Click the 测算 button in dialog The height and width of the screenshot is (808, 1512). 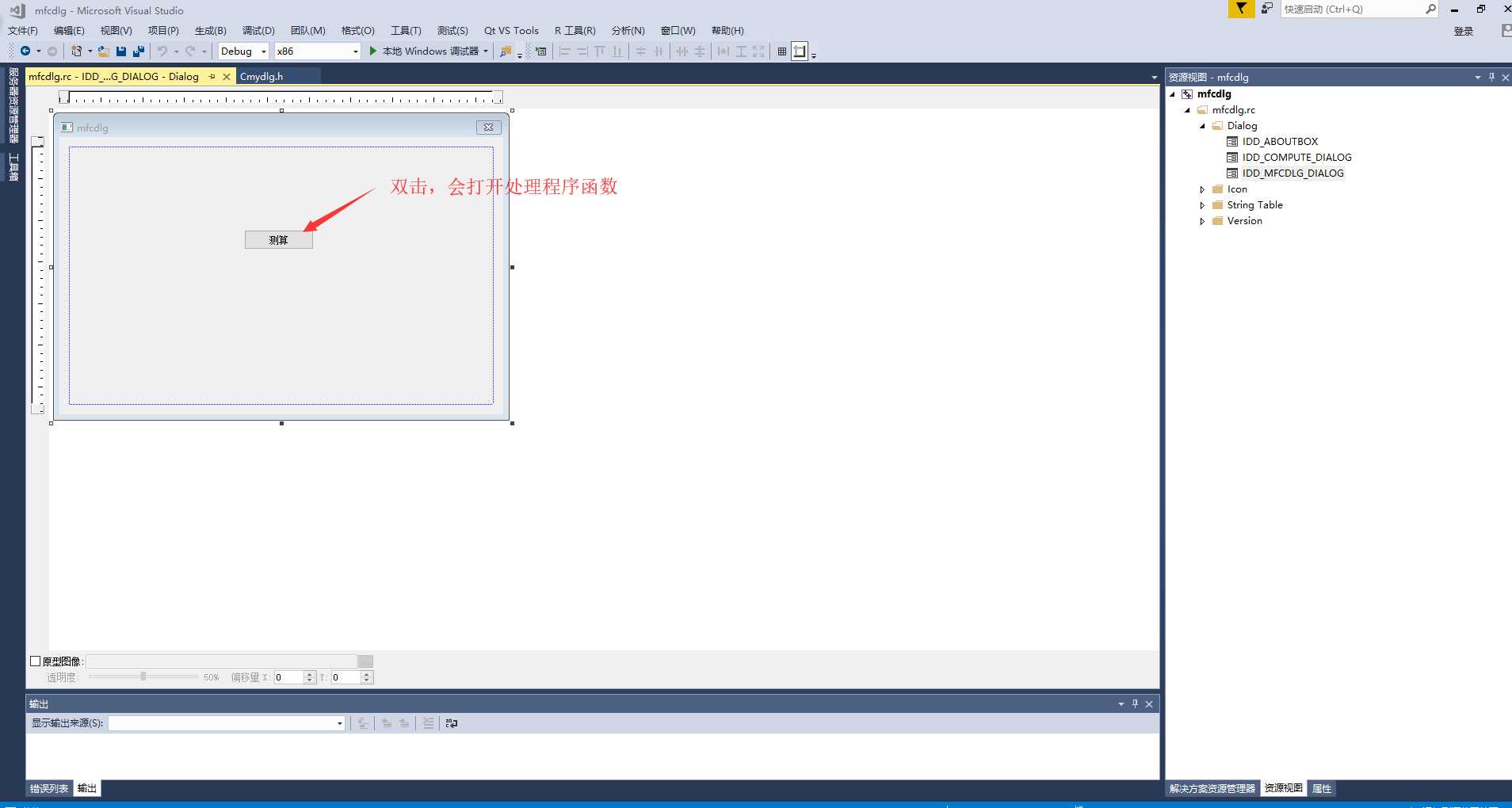click(279, 240)
